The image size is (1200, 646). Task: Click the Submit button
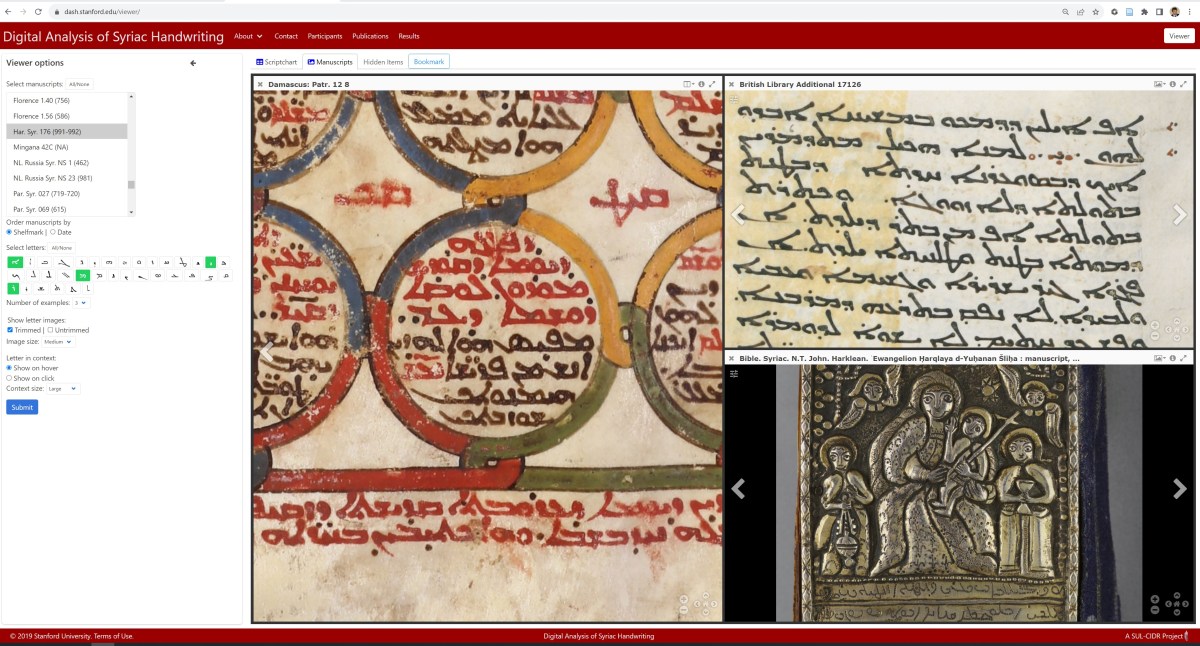tap(21, 407)
